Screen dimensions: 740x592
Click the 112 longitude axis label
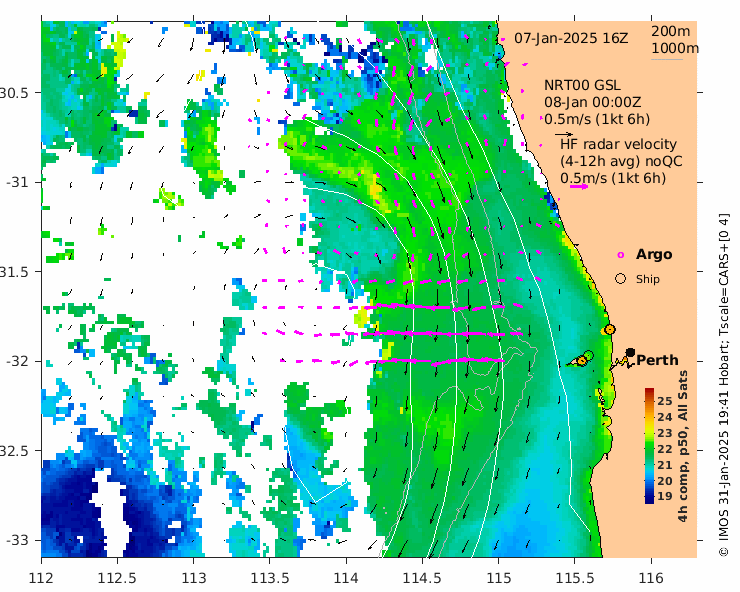click(x=41, y=578)
